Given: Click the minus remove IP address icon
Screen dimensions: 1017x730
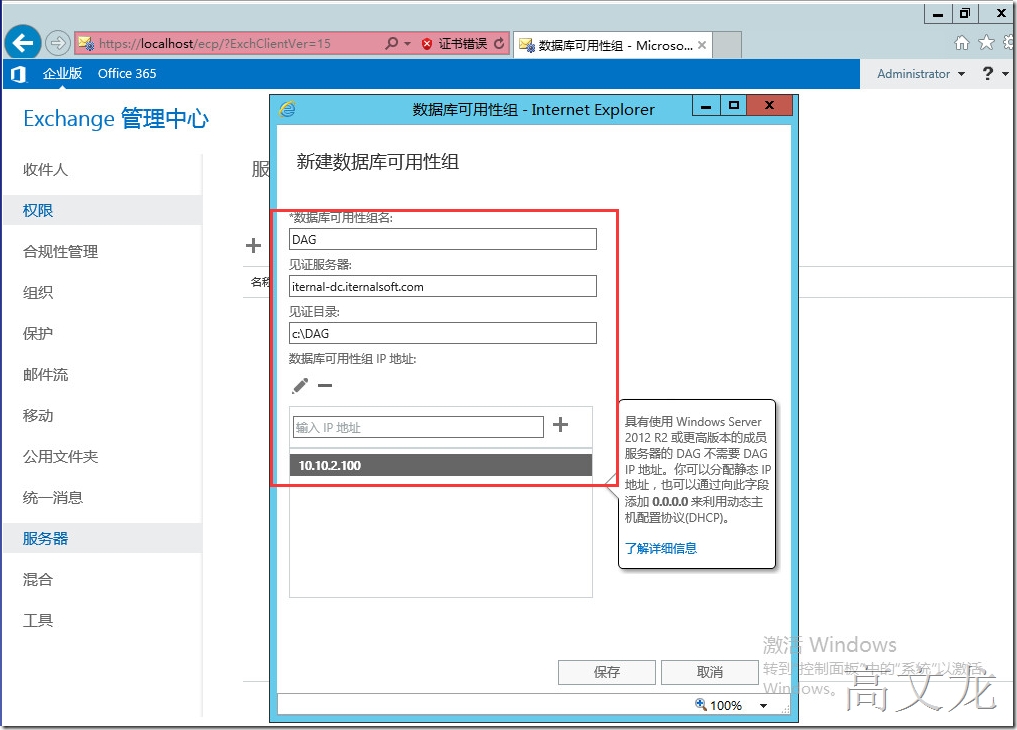Looking at the screenshot, I should (x=325, y=386).
